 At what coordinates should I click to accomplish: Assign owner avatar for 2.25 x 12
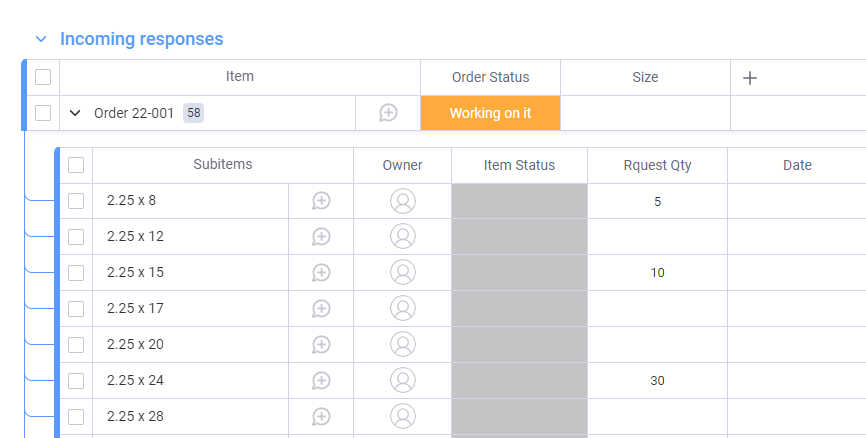point(403,236)
